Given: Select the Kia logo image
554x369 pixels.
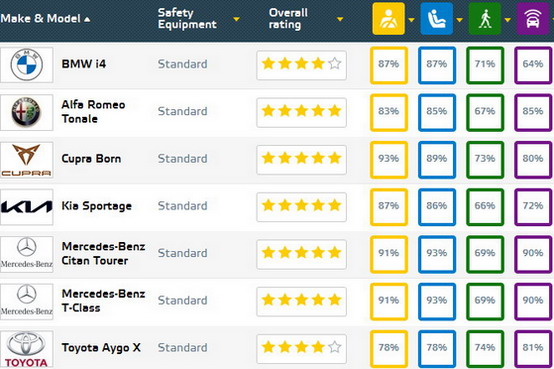Looking at the screenshot, I should [x=26, y=207].
